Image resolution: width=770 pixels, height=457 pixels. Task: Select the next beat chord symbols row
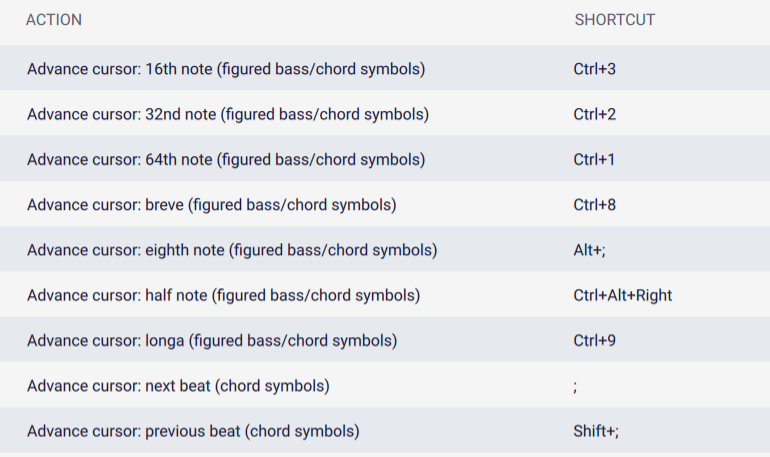pos(385,384)
